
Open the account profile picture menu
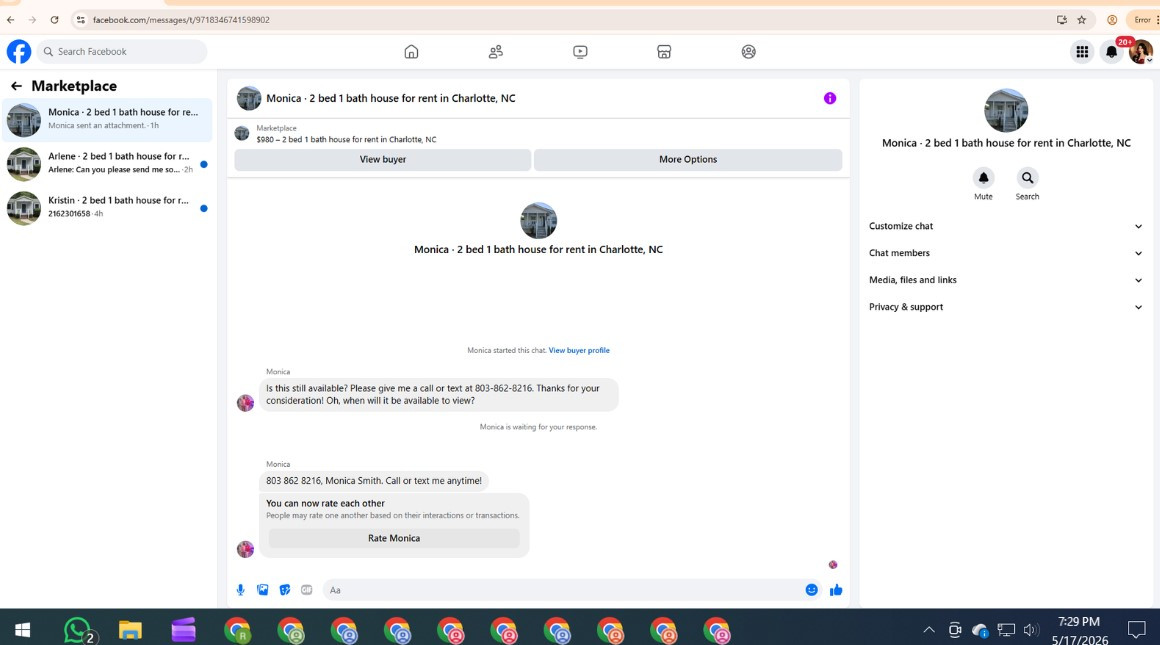(1141, 52)
